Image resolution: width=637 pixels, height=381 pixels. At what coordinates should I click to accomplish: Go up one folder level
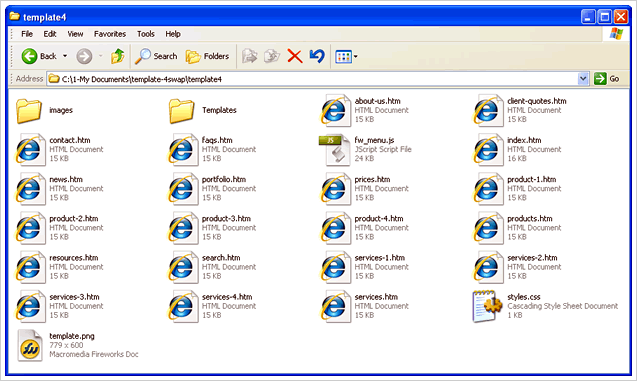[118, 56]
